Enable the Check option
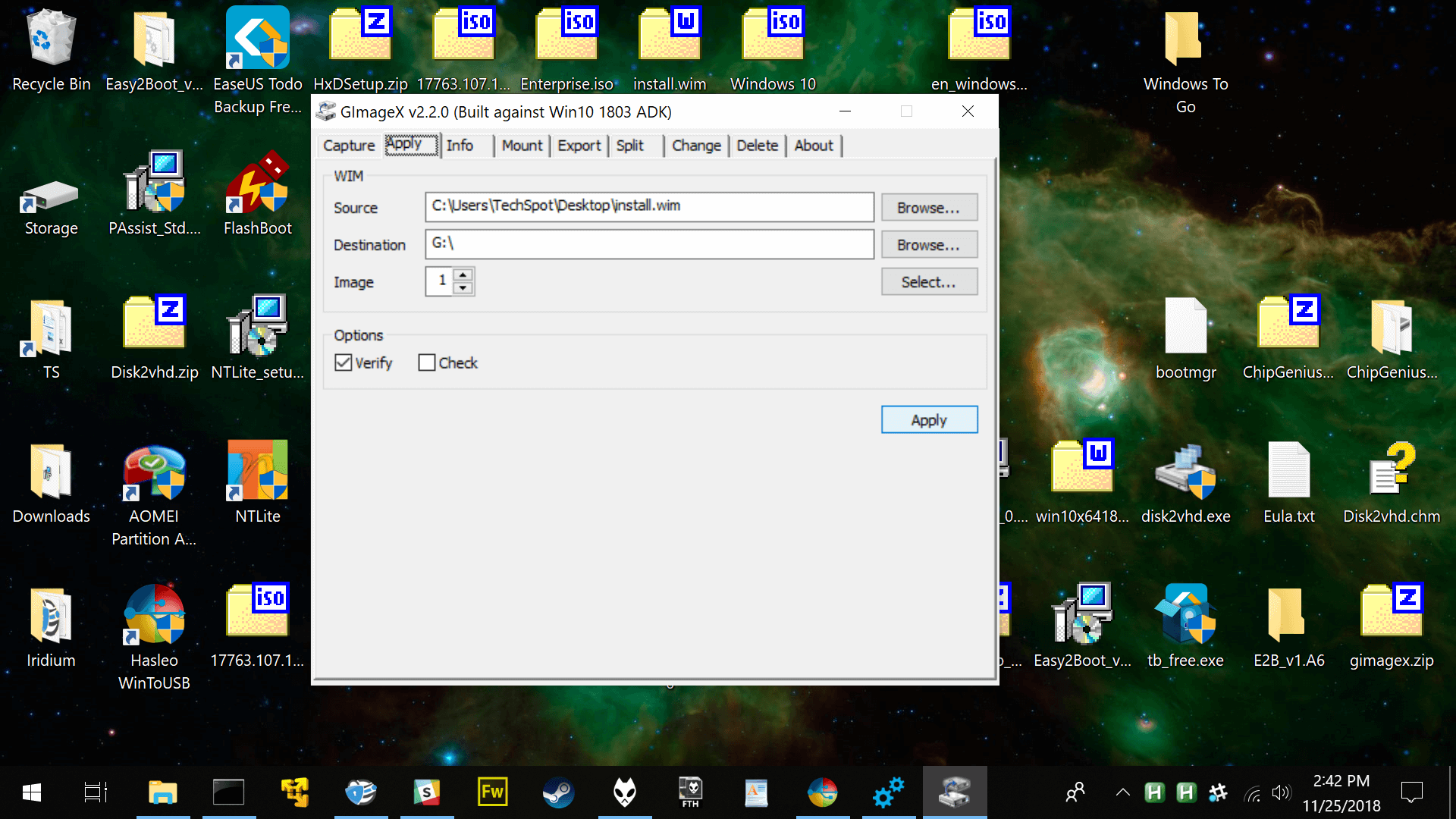 pyautogui.click(x=427, y=362)
